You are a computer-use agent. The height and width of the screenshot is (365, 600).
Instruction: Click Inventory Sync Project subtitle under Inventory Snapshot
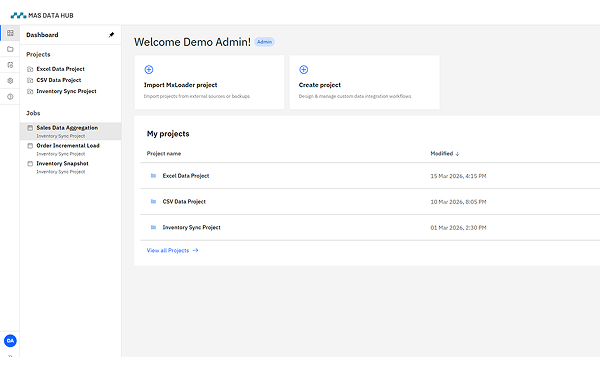60,172
